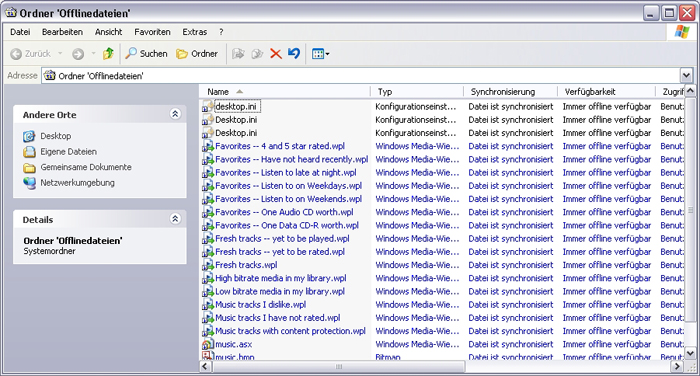This screenshot has width=700, height=376.
Task: Click the grayed move-to-folder toolbar icon
Action: [x=238, y=54]
